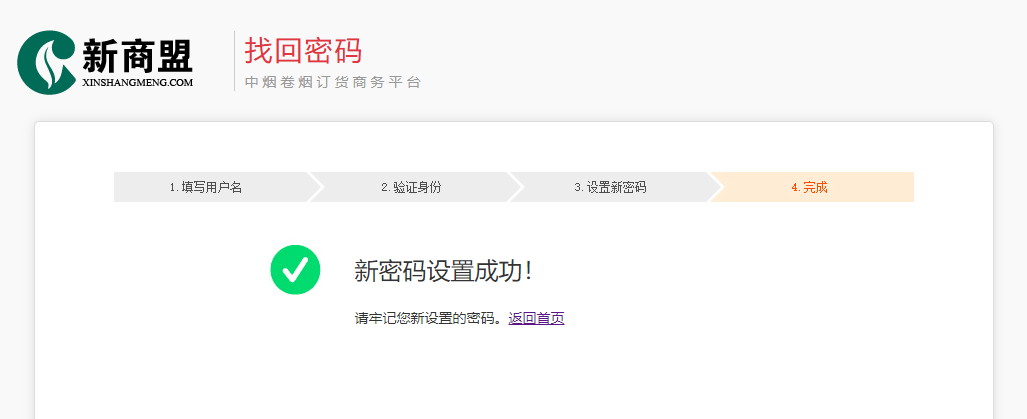Click the XINSHANGMENG.COM text under the logo

pos(138,82)
